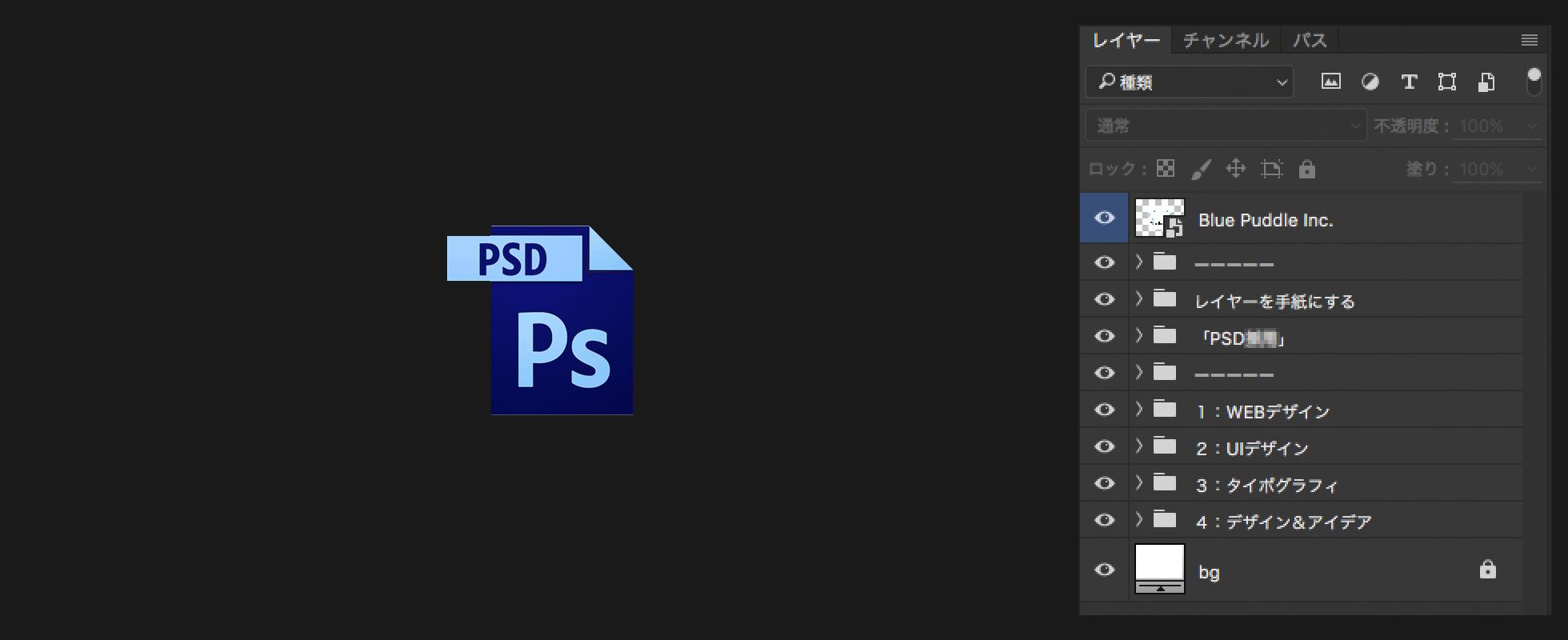Select the 1:WEBデザイン group name

[1262, 412]
